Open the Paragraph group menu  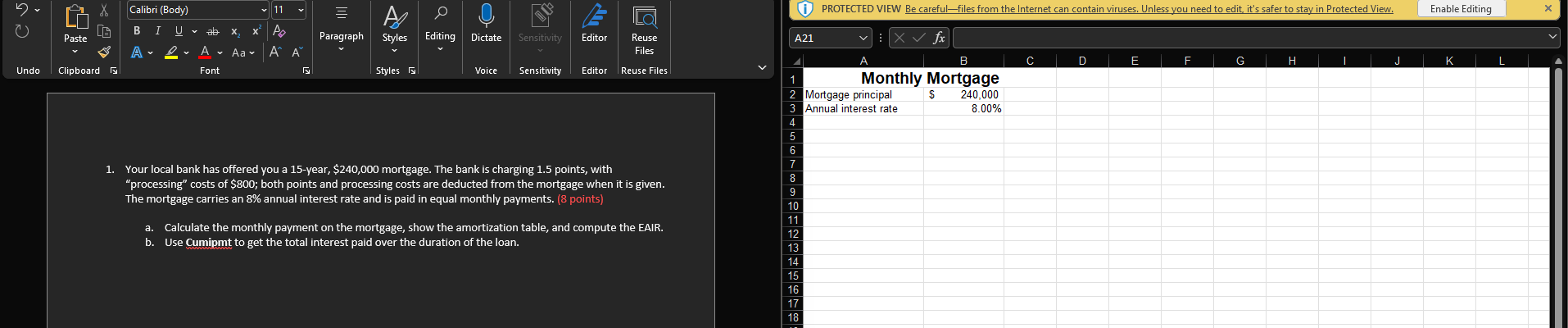click(342, 30)
